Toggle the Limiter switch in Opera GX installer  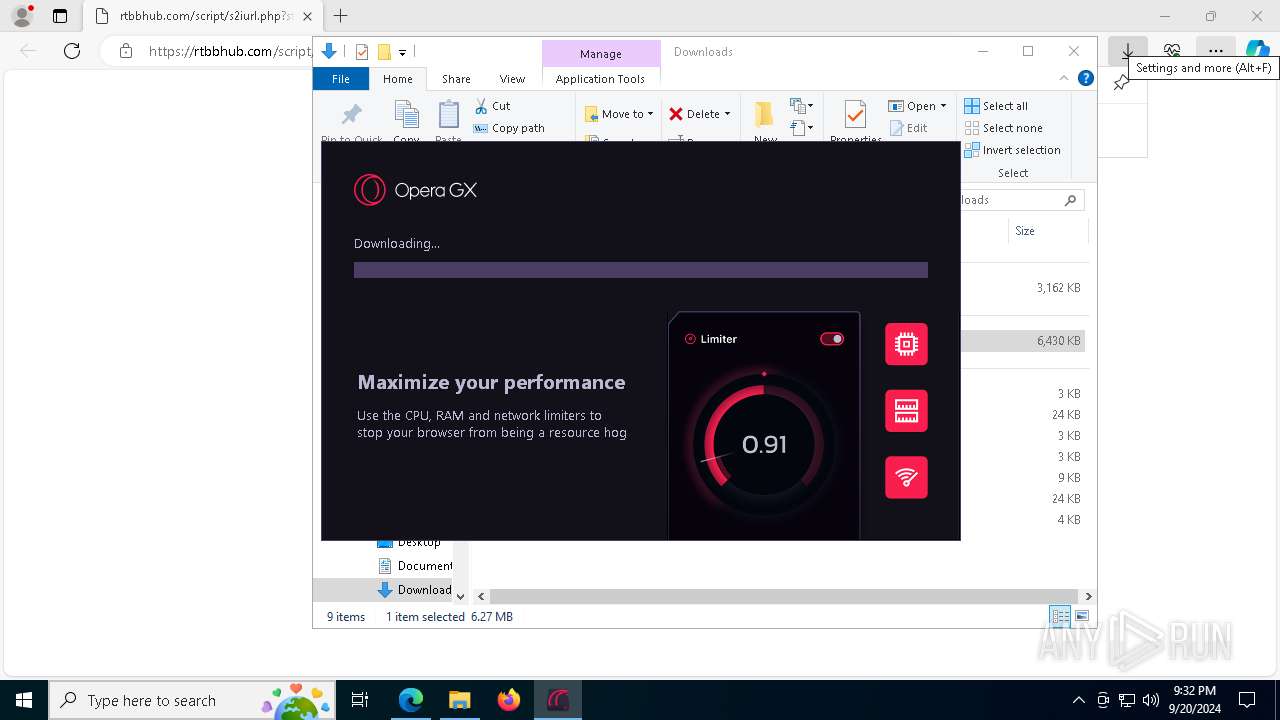[832, 339]
